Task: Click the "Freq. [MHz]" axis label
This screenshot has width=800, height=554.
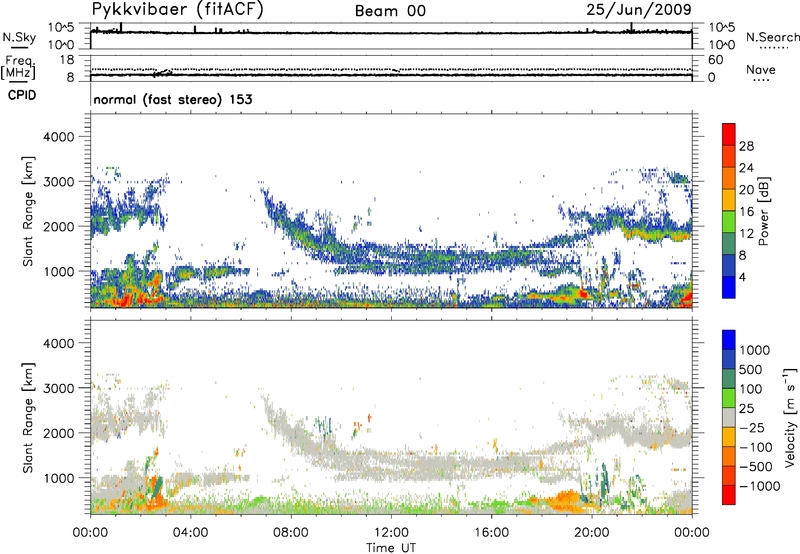Action: 18,67
